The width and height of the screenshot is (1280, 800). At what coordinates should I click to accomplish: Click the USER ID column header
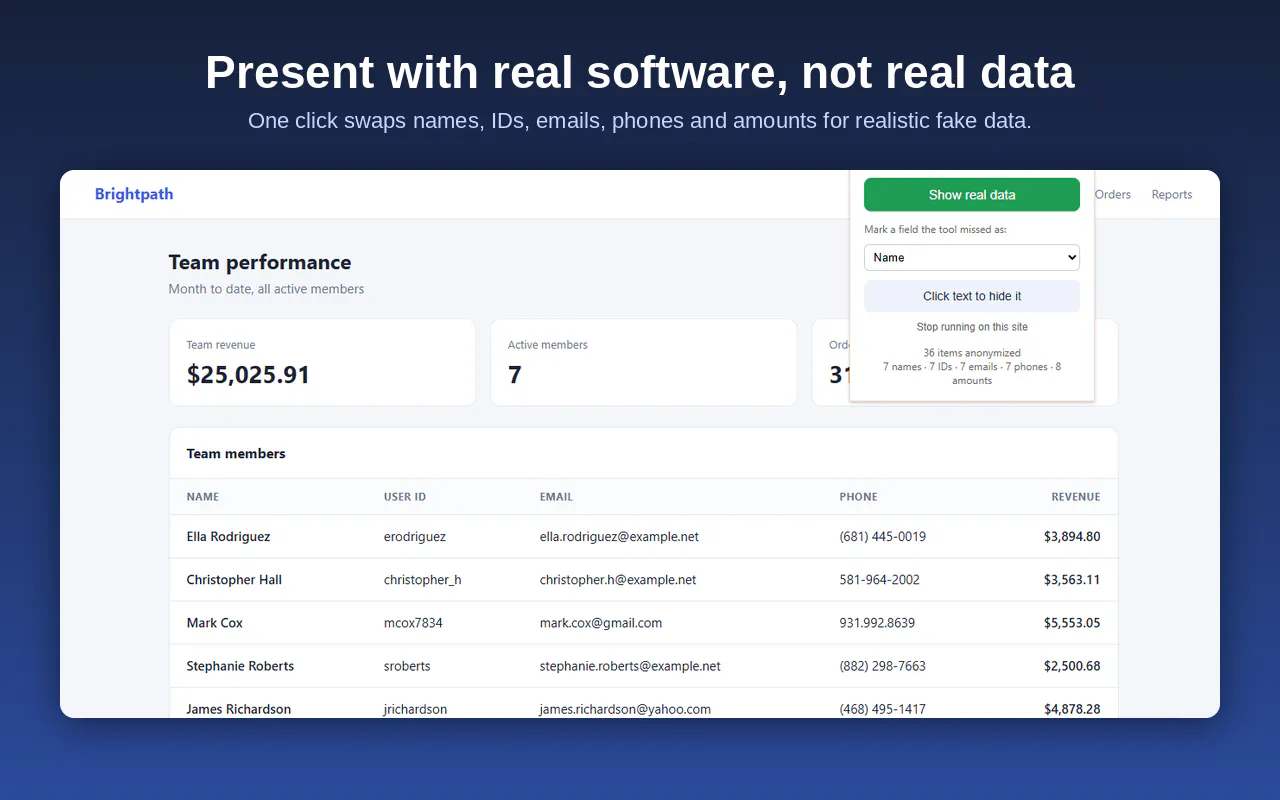pyautogui.click(x=405, y=497)
